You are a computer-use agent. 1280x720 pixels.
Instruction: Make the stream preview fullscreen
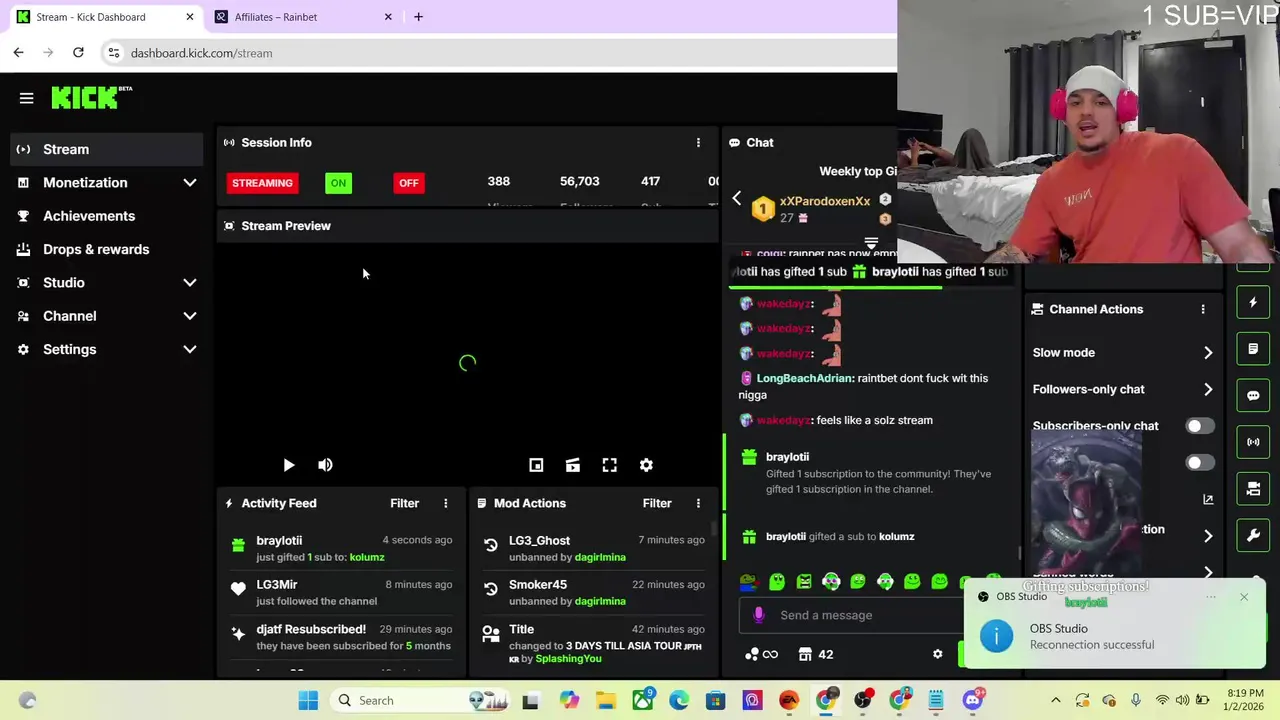(609, 465)
